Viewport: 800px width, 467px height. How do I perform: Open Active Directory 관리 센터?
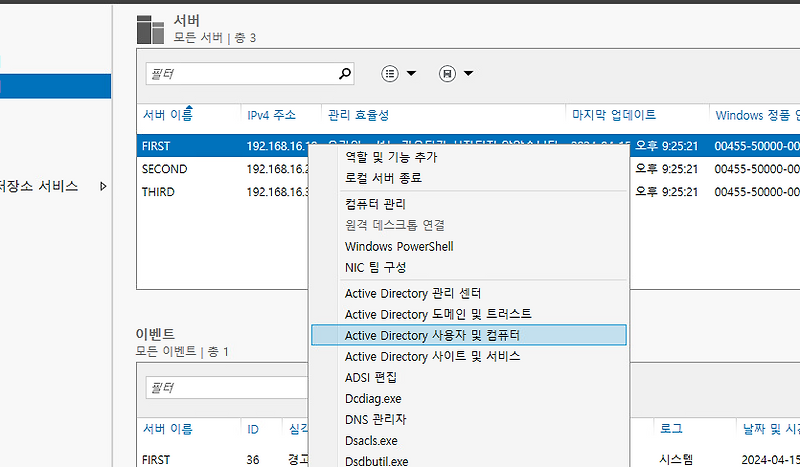coord(413,293)
